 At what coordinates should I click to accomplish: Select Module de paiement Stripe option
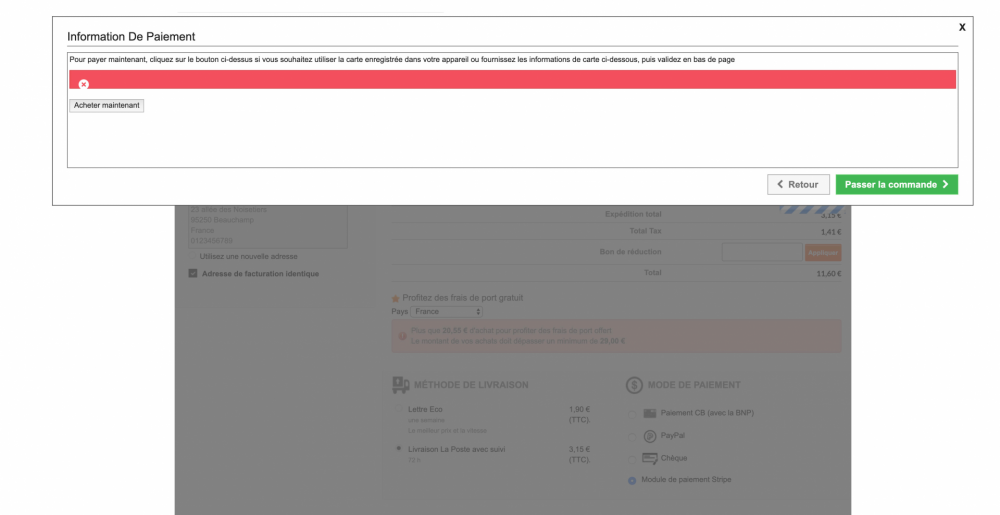click(632, 481)
